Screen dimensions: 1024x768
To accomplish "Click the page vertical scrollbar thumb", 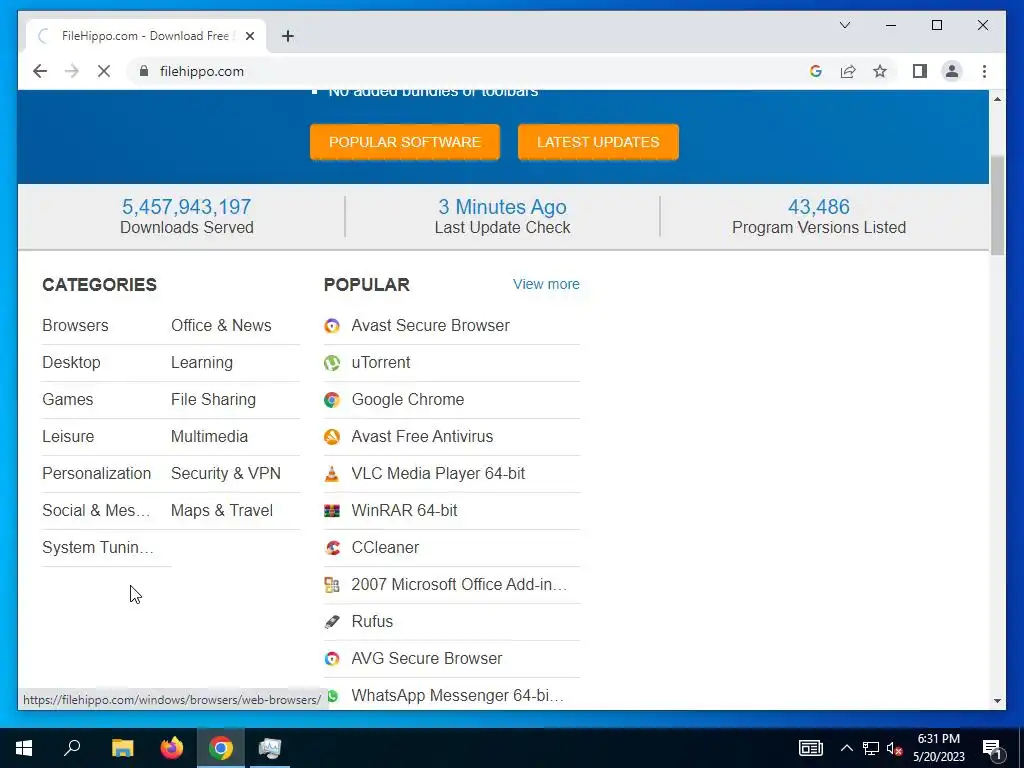I will [997, 205].
